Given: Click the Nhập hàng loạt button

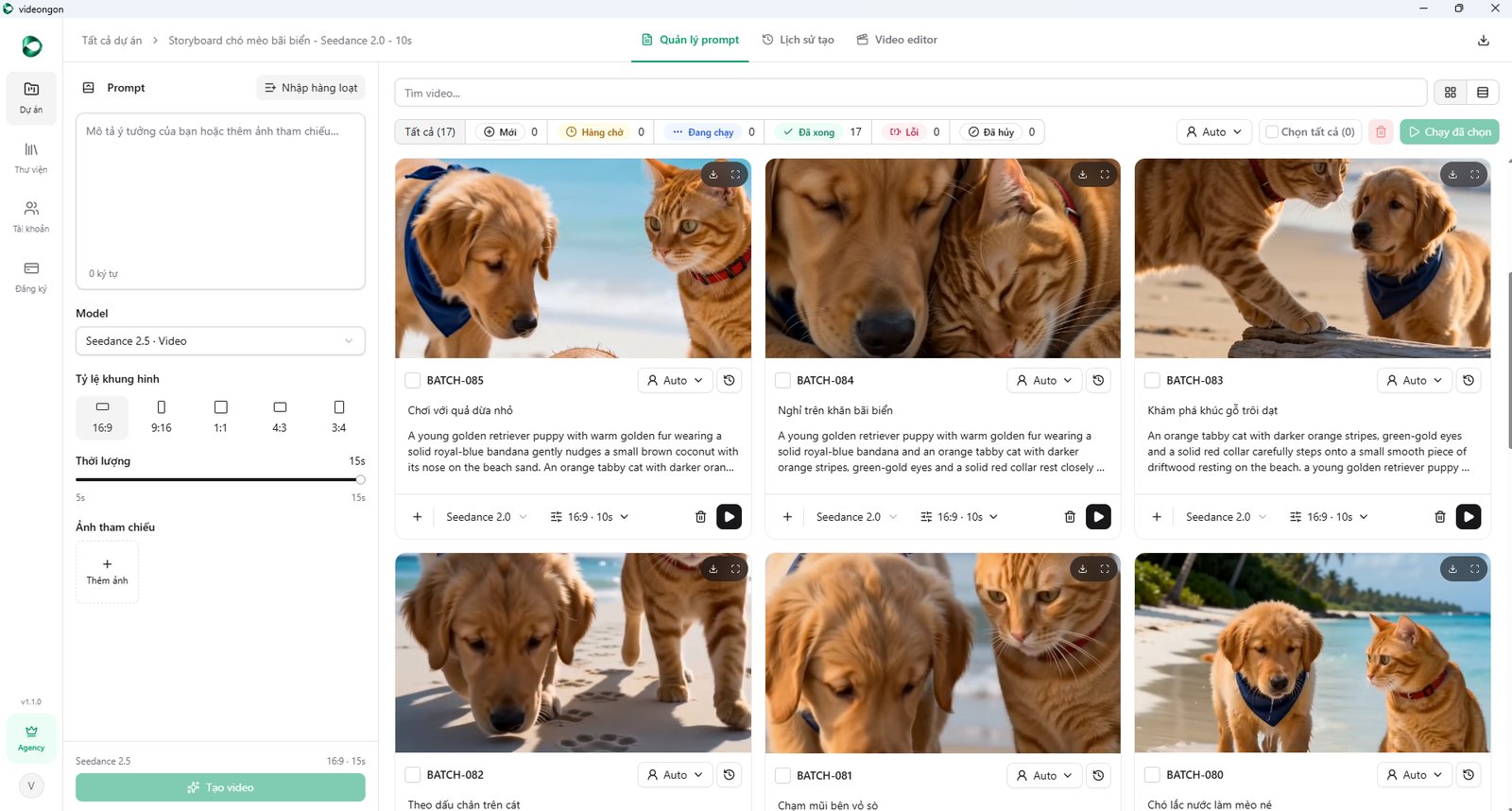Looking at the screenshot, I should (311, 88).
